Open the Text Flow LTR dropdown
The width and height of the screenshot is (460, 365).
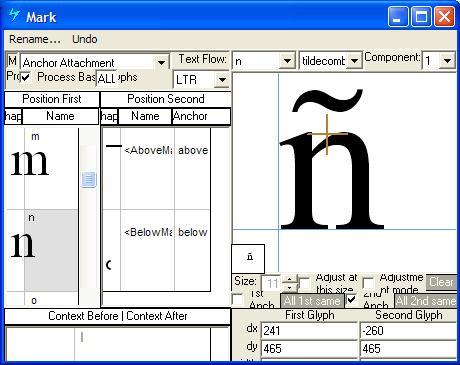(222, 80)
